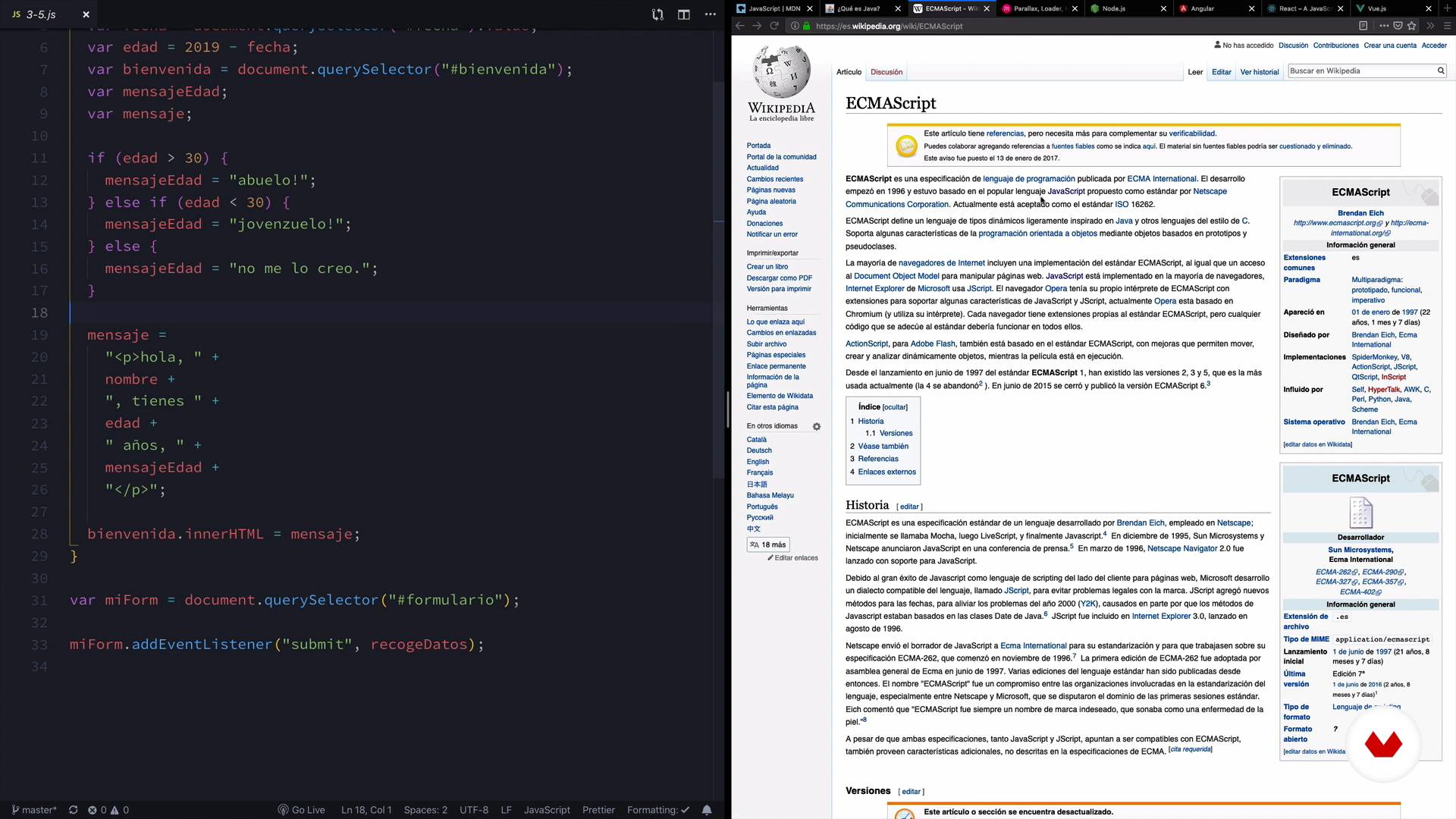Switch to the Node.js browser tab
Viewport: 1456px width, 819px height.
(x=1128, y=8)
